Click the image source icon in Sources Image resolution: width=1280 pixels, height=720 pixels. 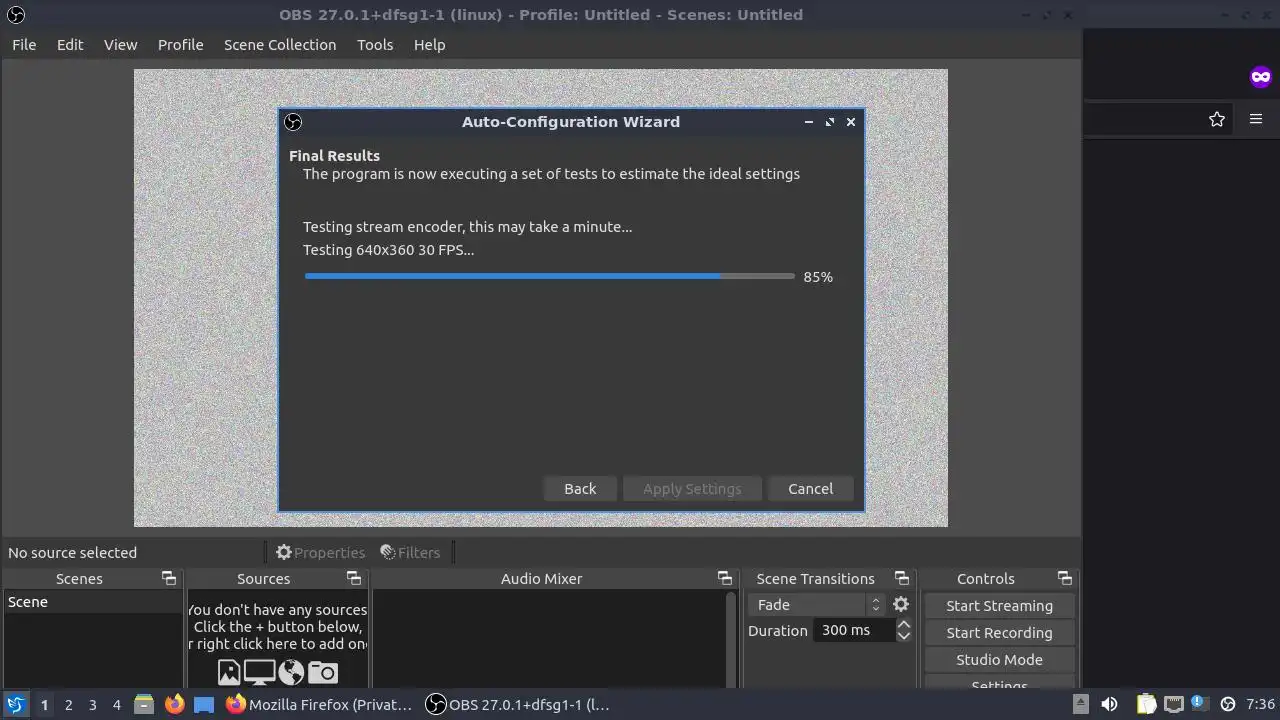pyautogui.click(x=229, y=673)
